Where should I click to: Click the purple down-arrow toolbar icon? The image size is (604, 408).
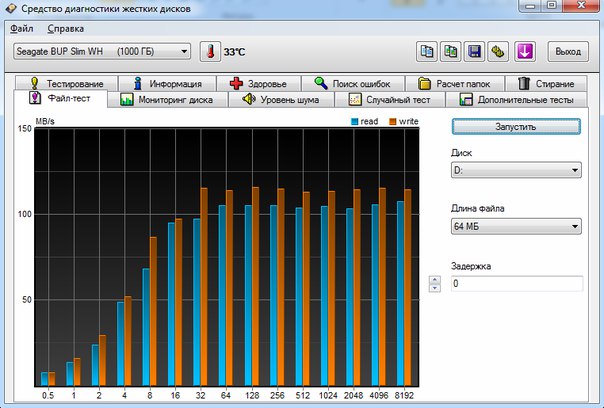(526, 51)
